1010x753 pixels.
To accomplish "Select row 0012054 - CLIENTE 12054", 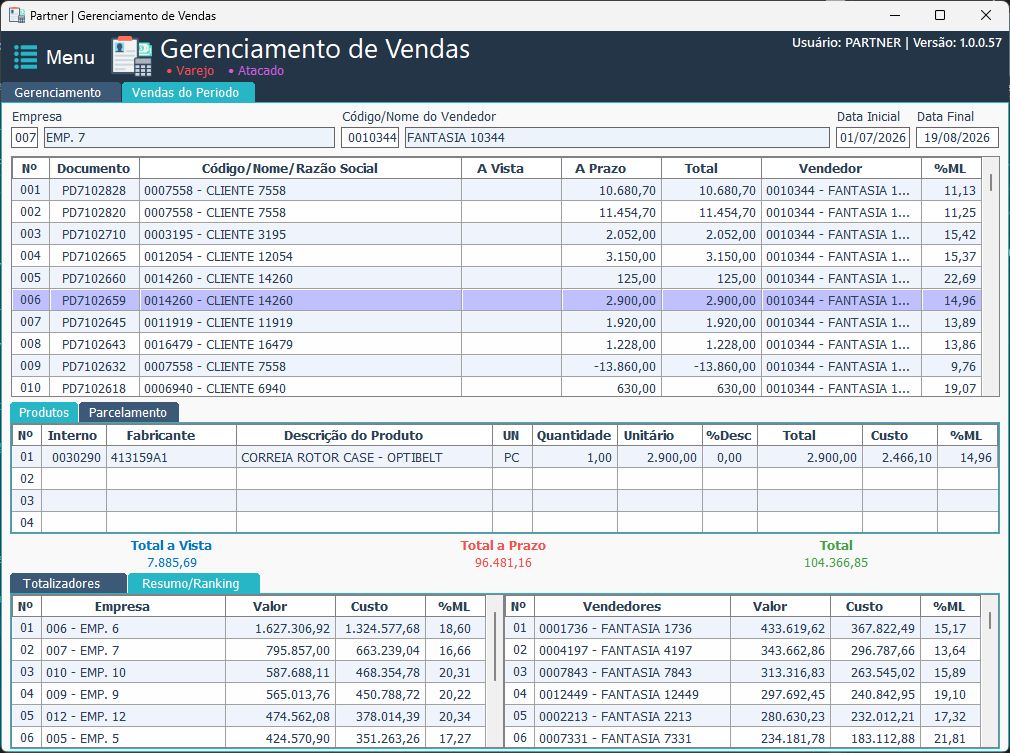I will click(497, 256).
